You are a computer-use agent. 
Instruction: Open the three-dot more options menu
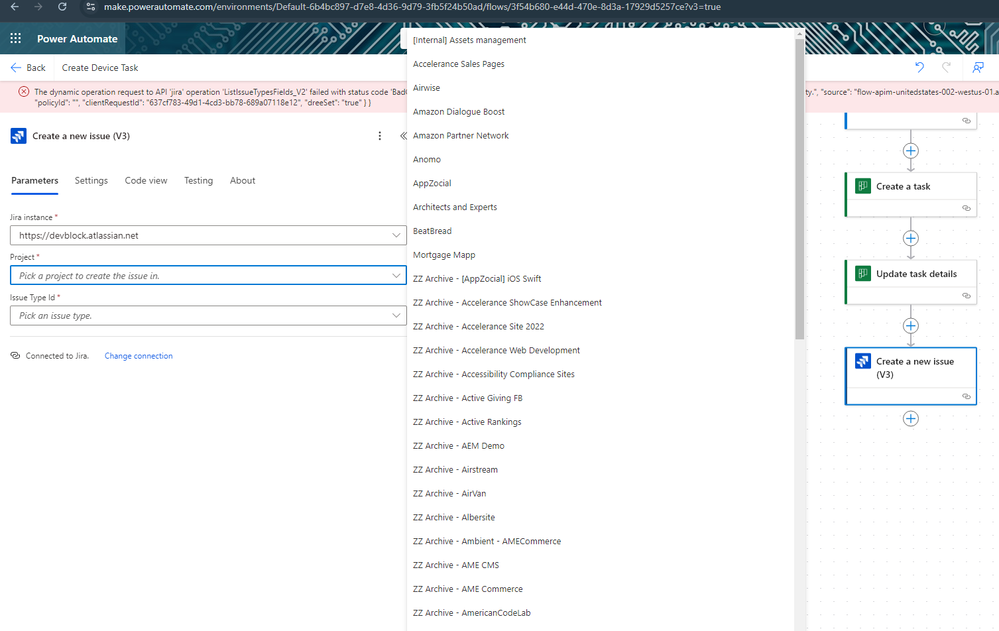380,136
